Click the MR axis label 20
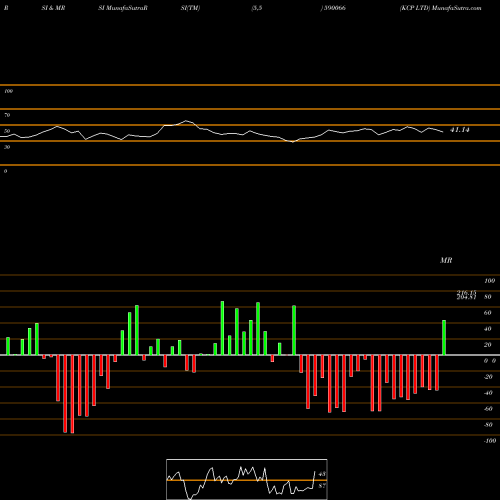This screenshot has height=500, width=500. [x=488, y=345]
